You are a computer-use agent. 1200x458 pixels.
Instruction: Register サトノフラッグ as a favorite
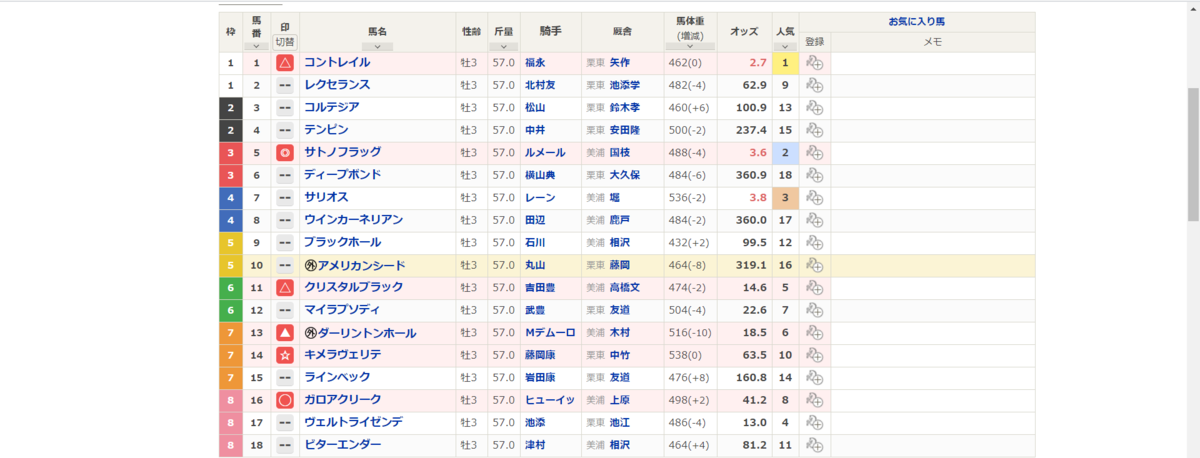click(814, 153)
